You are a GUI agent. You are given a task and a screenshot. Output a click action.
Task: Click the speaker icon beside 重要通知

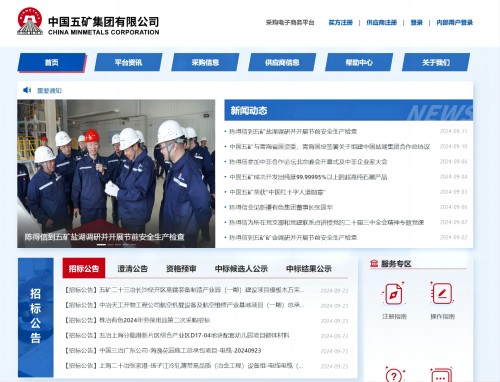tap(27, 90)
